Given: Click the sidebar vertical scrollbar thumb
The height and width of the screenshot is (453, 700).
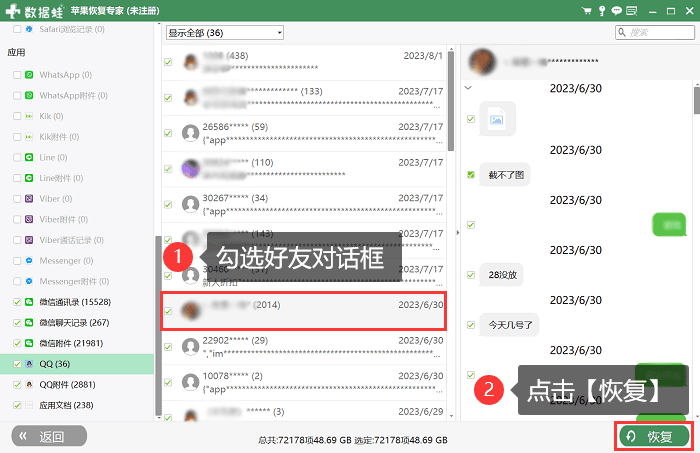Looking at the screenshot, I should click(x=158, y=325).
